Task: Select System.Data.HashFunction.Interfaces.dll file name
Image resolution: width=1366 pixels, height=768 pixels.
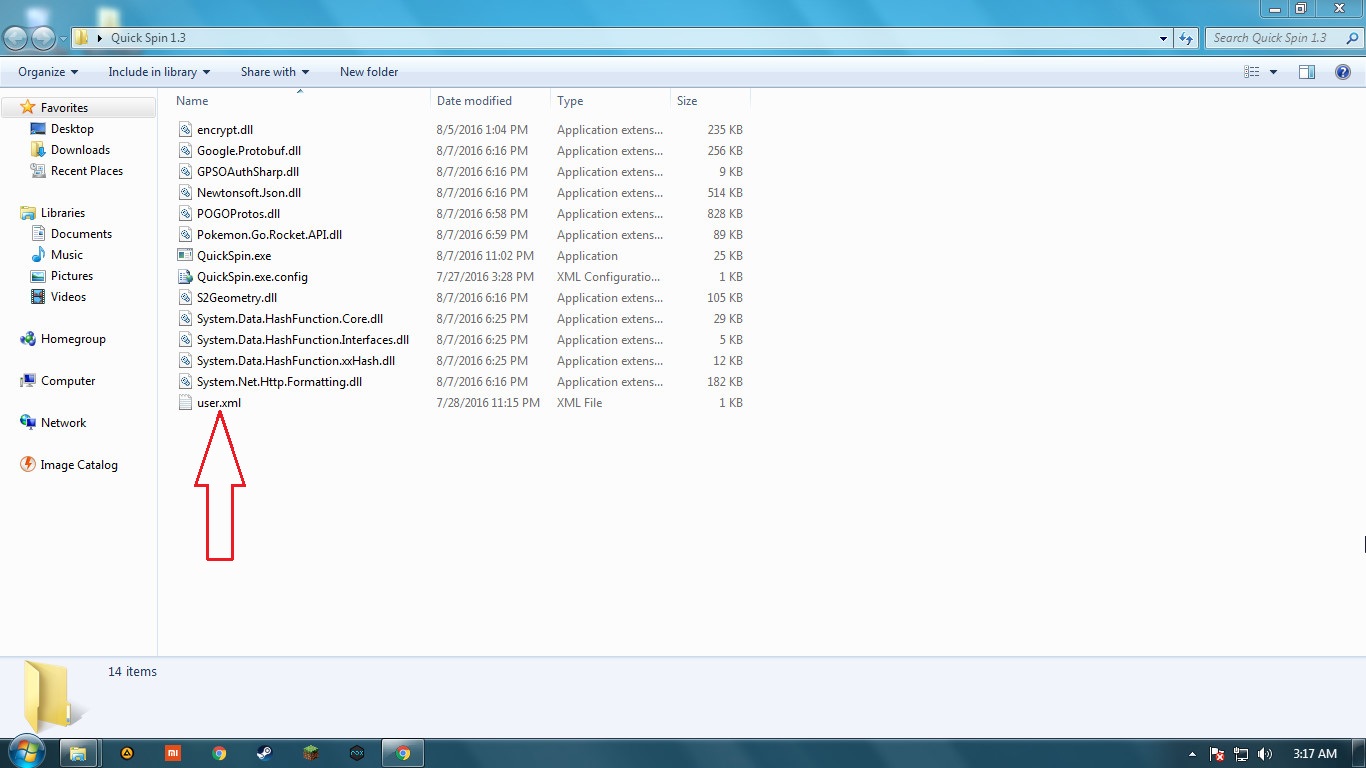Action: pos(303,340)
